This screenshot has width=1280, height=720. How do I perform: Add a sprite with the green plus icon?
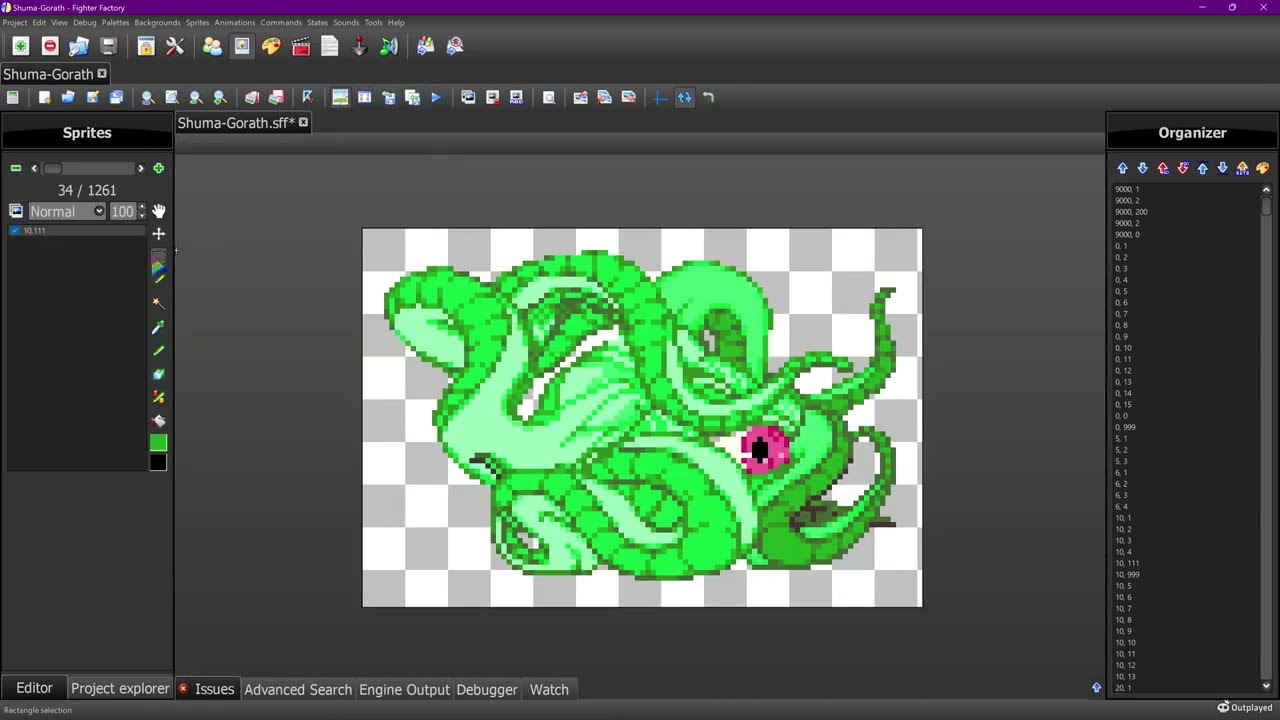158,168
